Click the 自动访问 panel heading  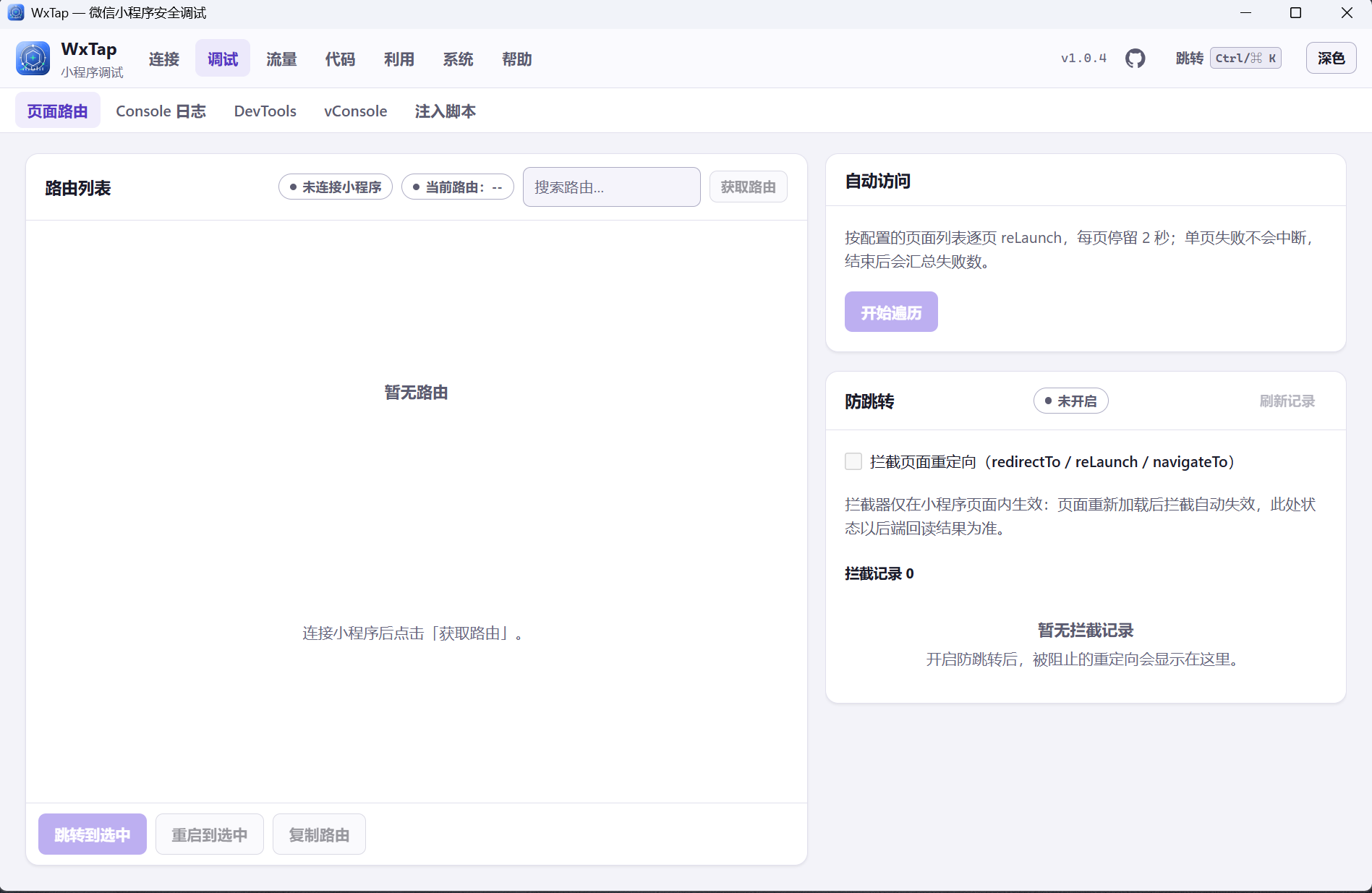point(878,181)
